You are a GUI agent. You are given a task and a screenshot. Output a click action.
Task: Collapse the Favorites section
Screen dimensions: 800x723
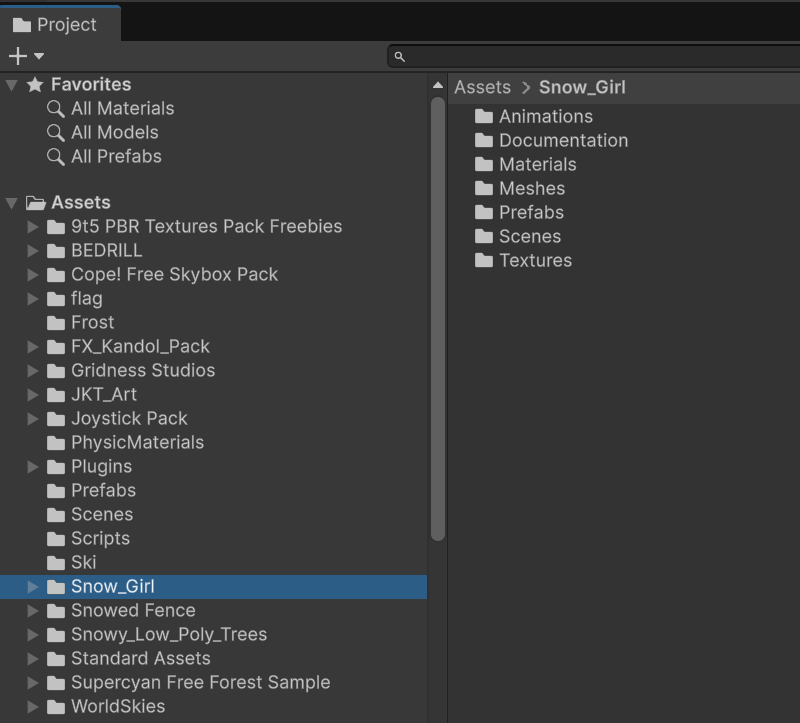(12, 85)
